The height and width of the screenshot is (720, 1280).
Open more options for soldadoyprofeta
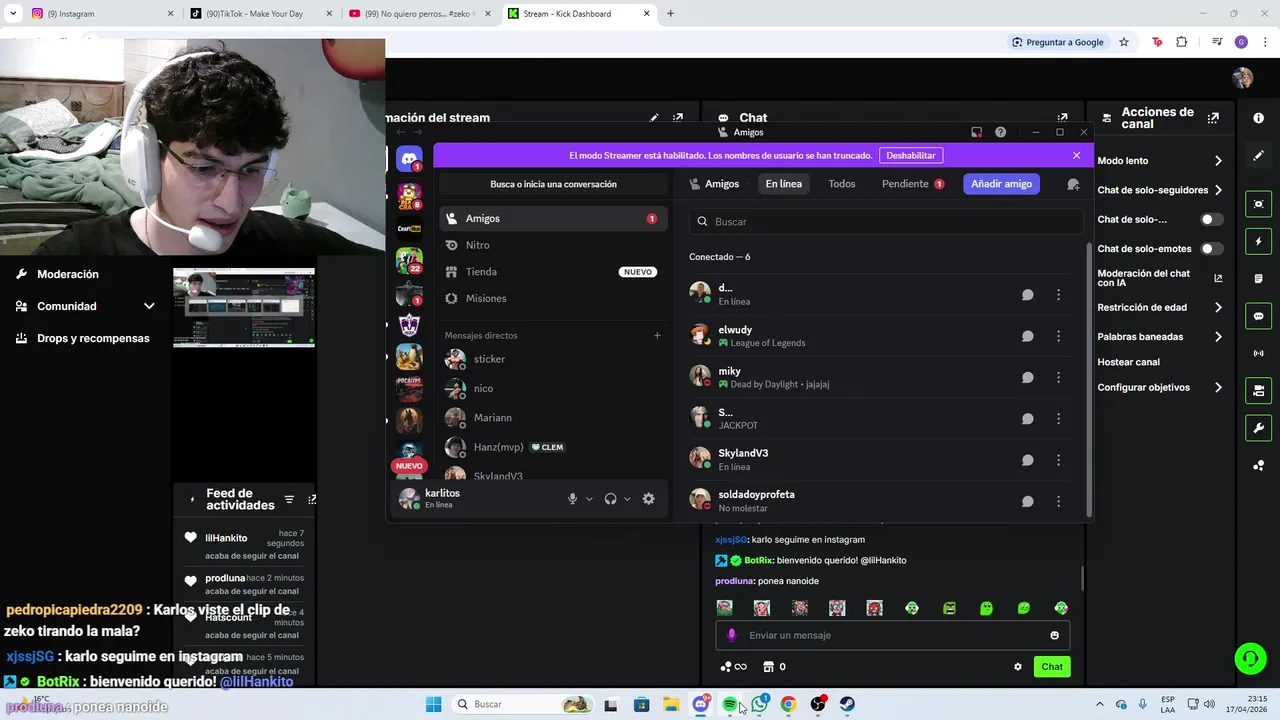point(1058,502)
